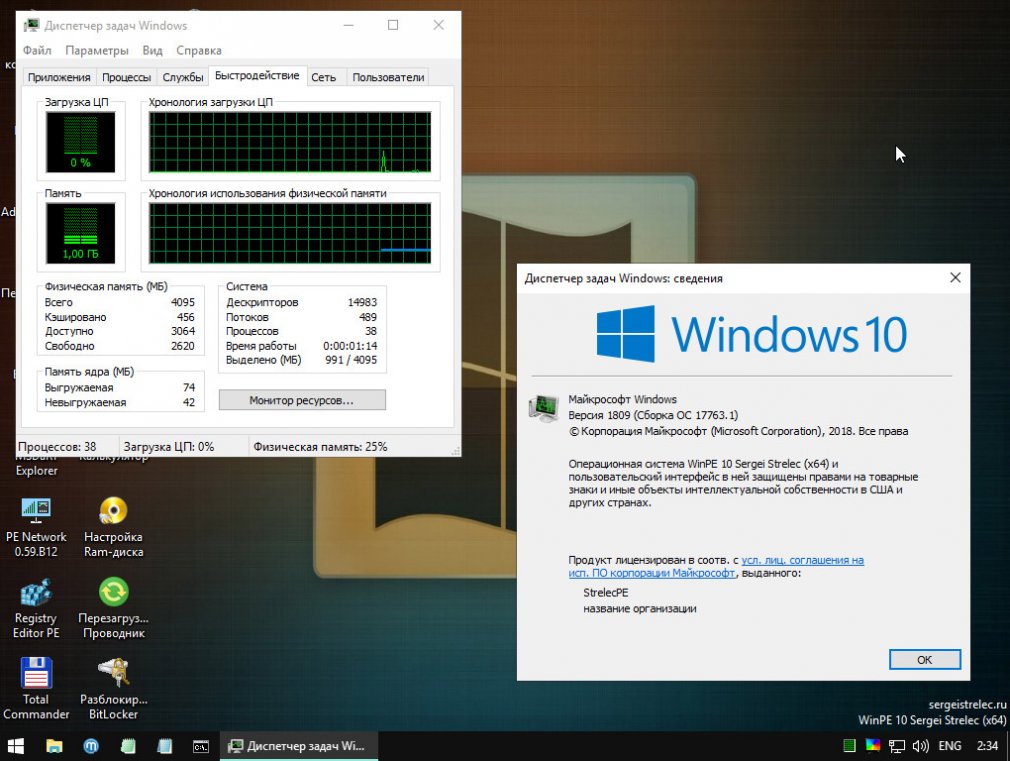Click the "Свободно" value 2620
1010x761 pixels.
(183, 346)
